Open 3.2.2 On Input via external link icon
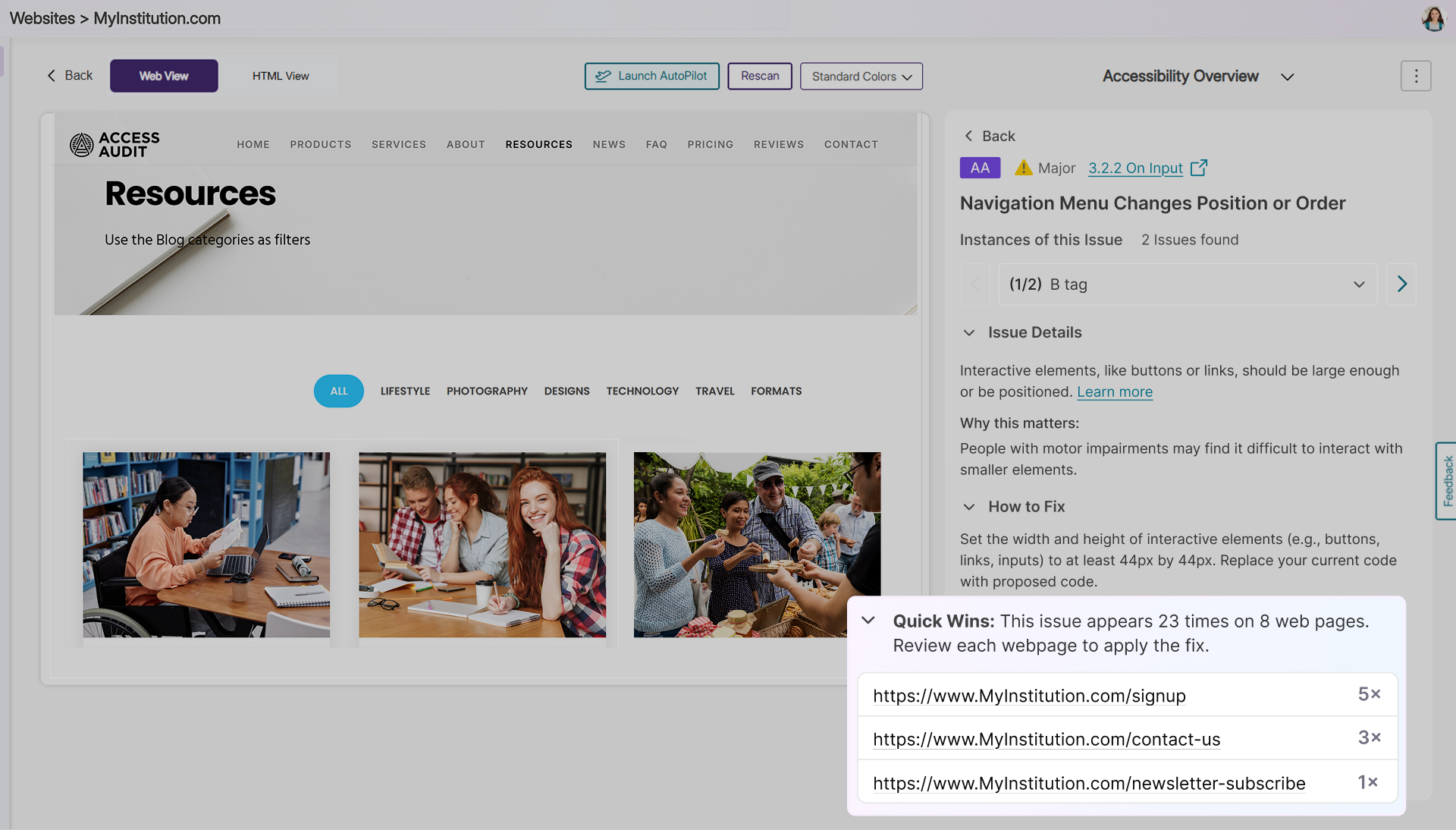 1199,168
